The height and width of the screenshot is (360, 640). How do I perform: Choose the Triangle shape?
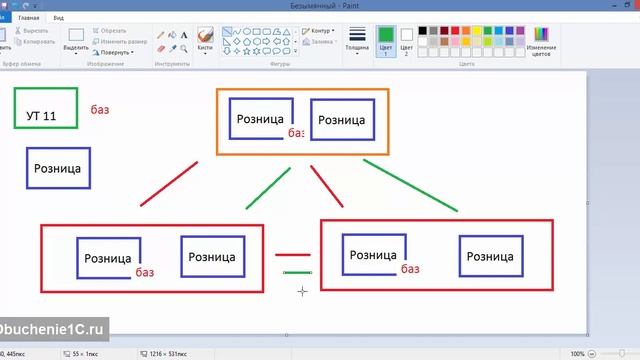coord(287,32)
